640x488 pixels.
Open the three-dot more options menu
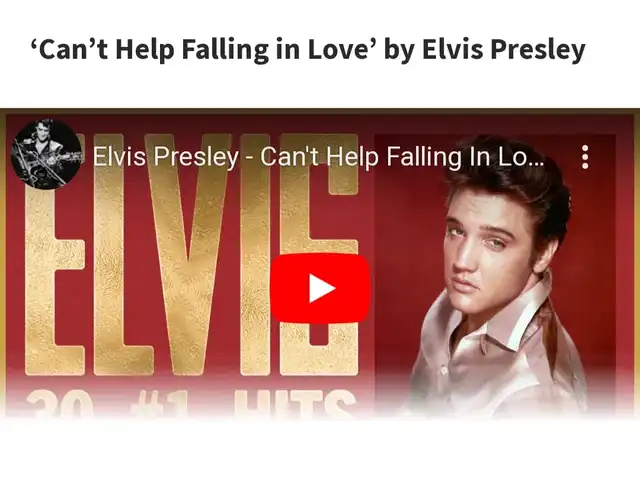pos(585,157)
